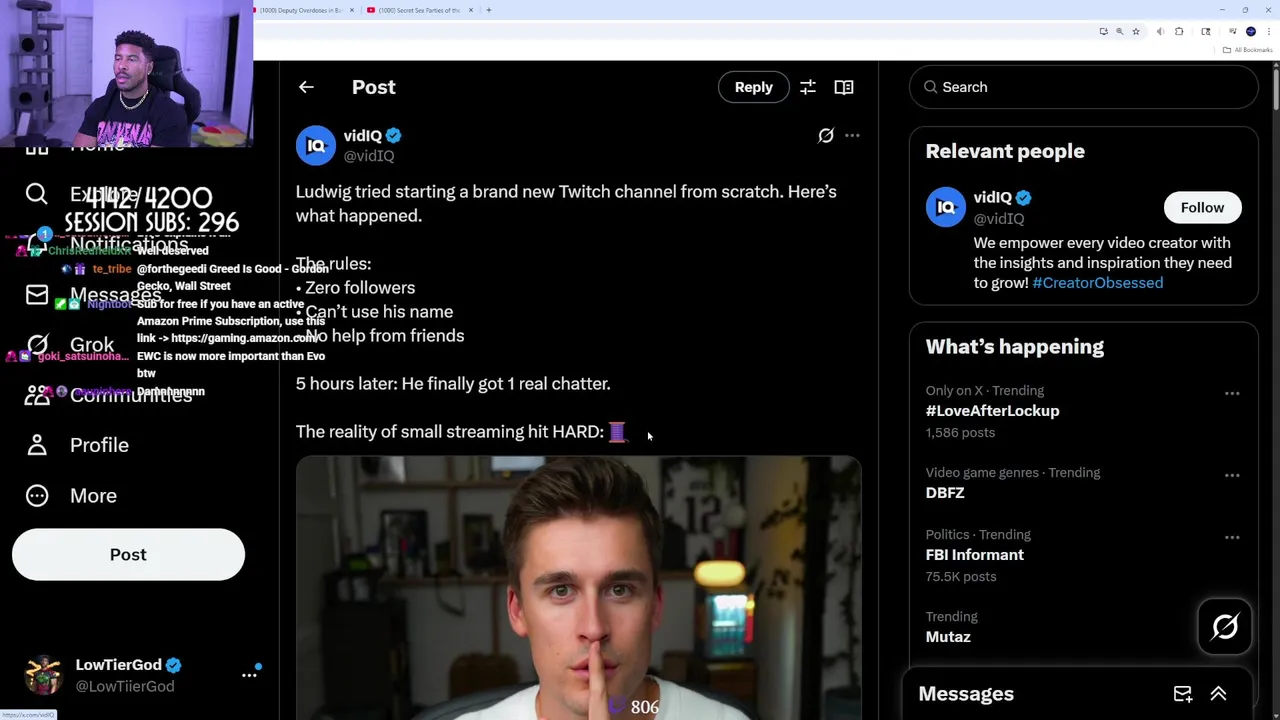This screenshot has width=1280, height=720.
Task: Bookmark this page with the star icon
Action: click(1136, 32)
